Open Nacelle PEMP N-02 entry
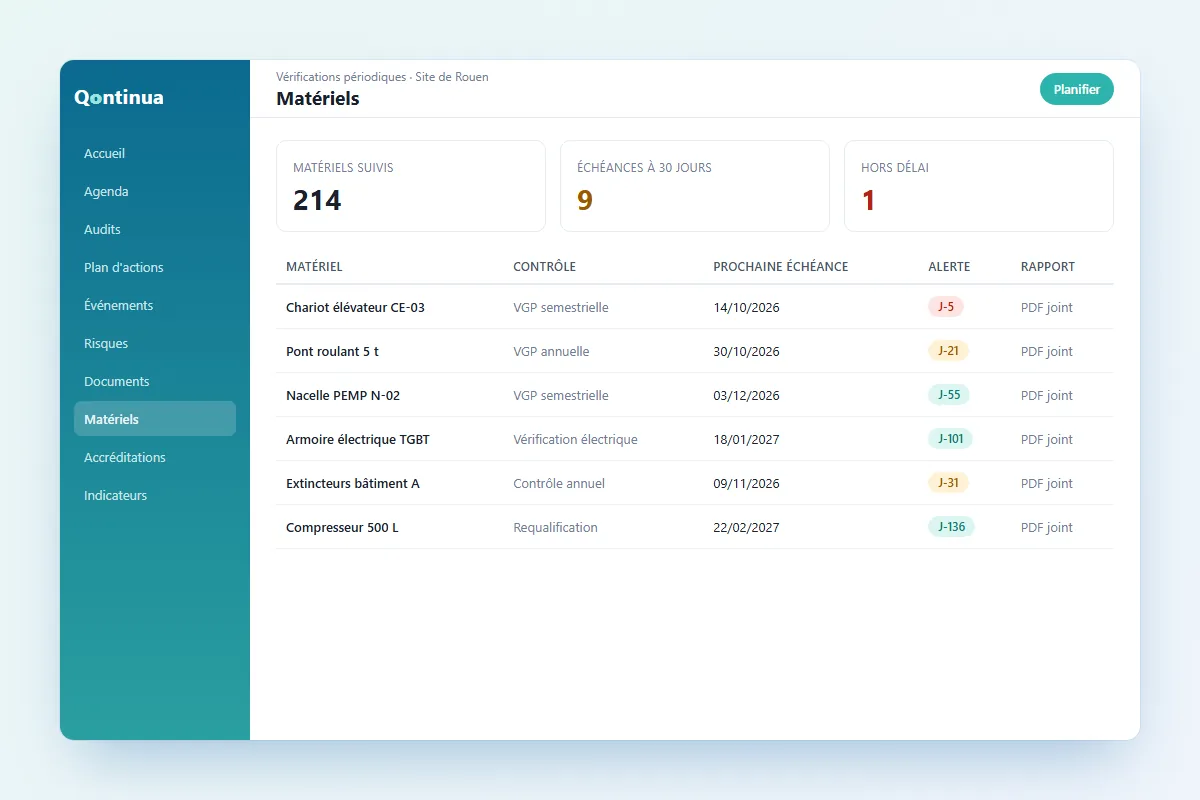 695,395
